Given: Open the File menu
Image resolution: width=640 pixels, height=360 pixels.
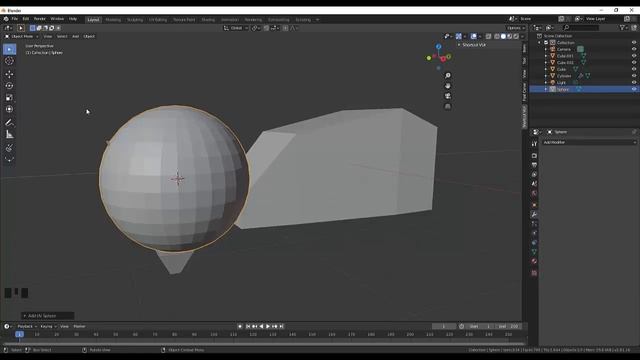Looking at the screenshot, I should coord(15,19).
